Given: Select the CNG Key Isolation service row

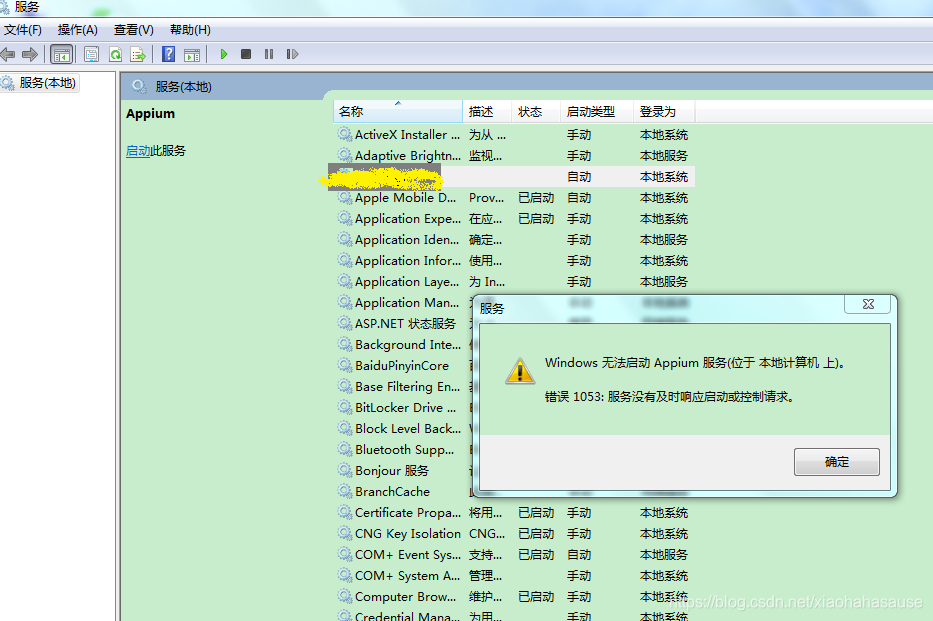Looking at the screenshot, I should point(514,534).
